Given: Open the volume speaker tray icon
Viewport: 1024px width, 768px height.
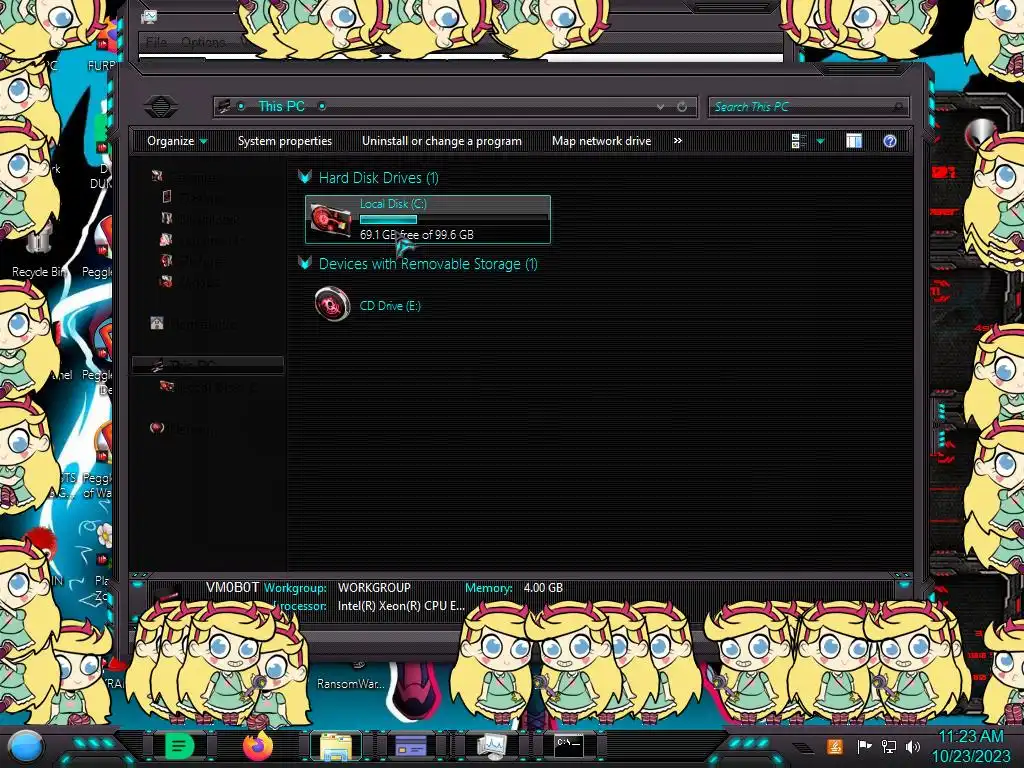Looking at the screenshot, I should pyautogui.click(x=912, y=746).
